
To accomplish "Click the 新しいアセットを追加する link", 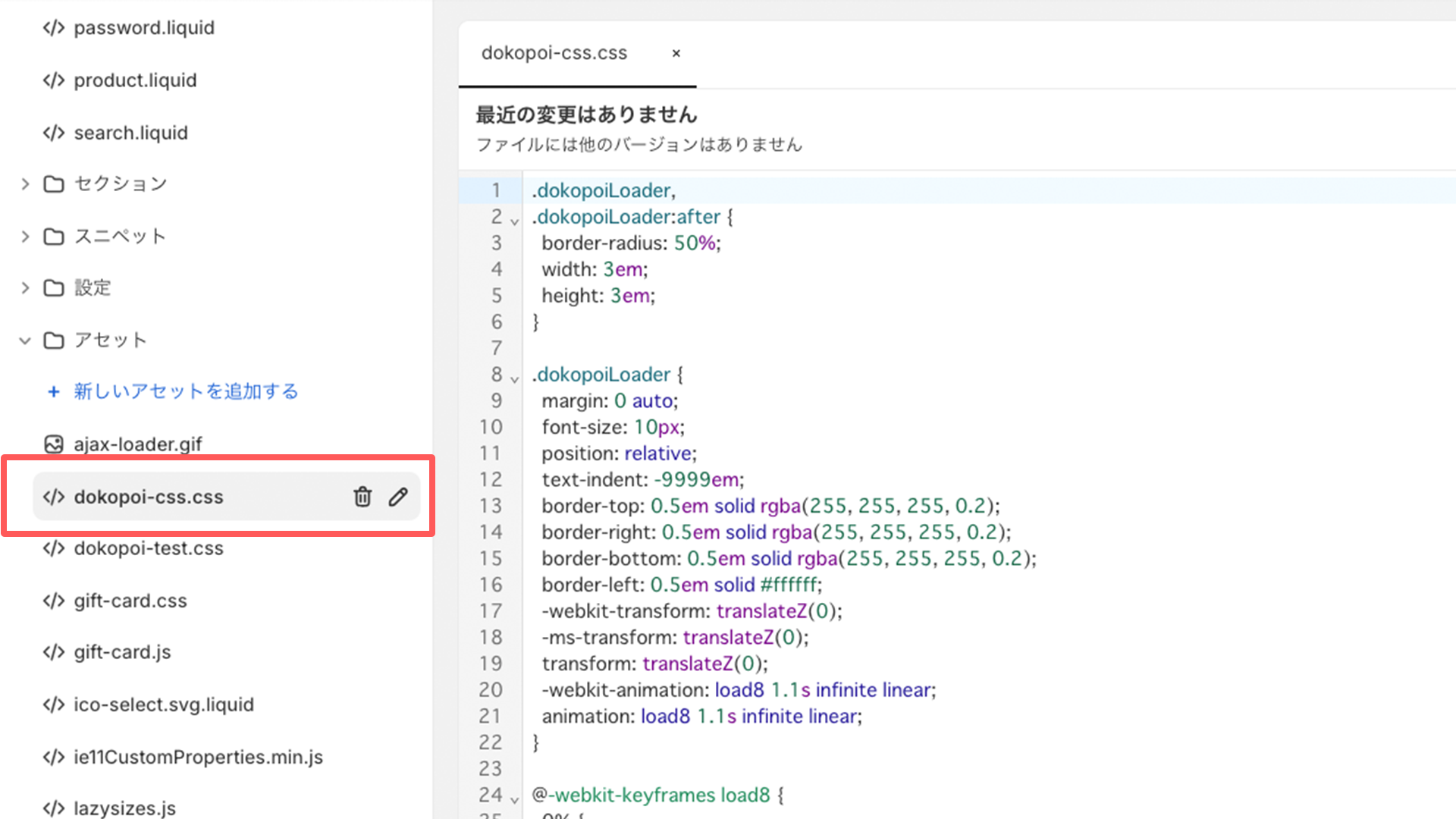I will click(185, 391).
